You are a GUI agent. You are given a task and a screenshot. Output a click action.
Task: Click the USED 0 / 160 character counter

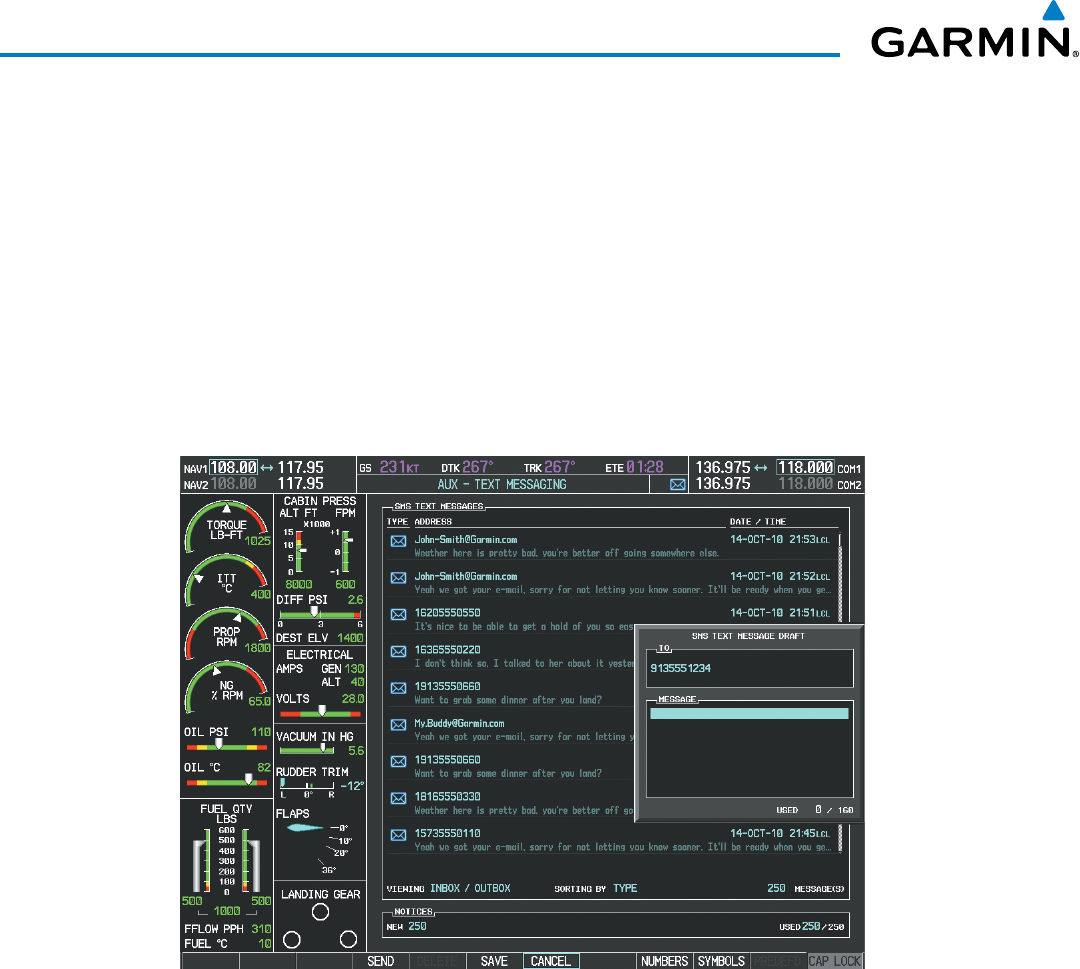[815, 810]
